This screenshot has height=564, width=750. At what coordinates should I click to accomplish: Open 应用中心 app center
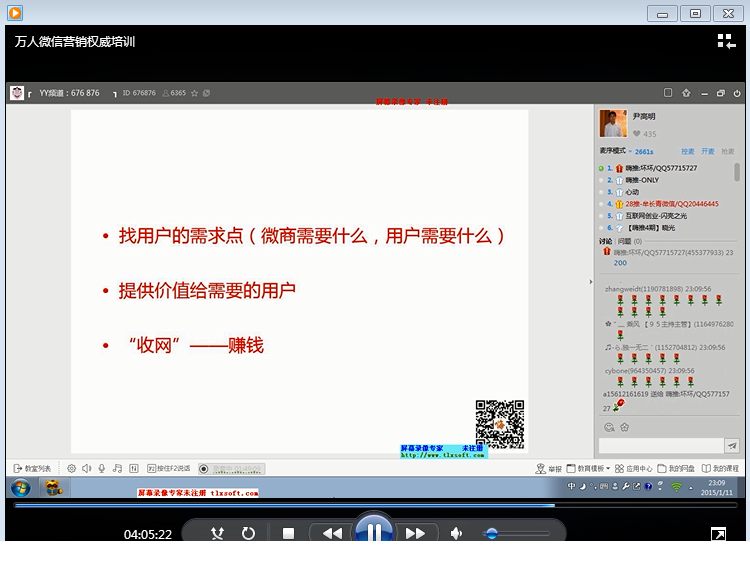633,468
